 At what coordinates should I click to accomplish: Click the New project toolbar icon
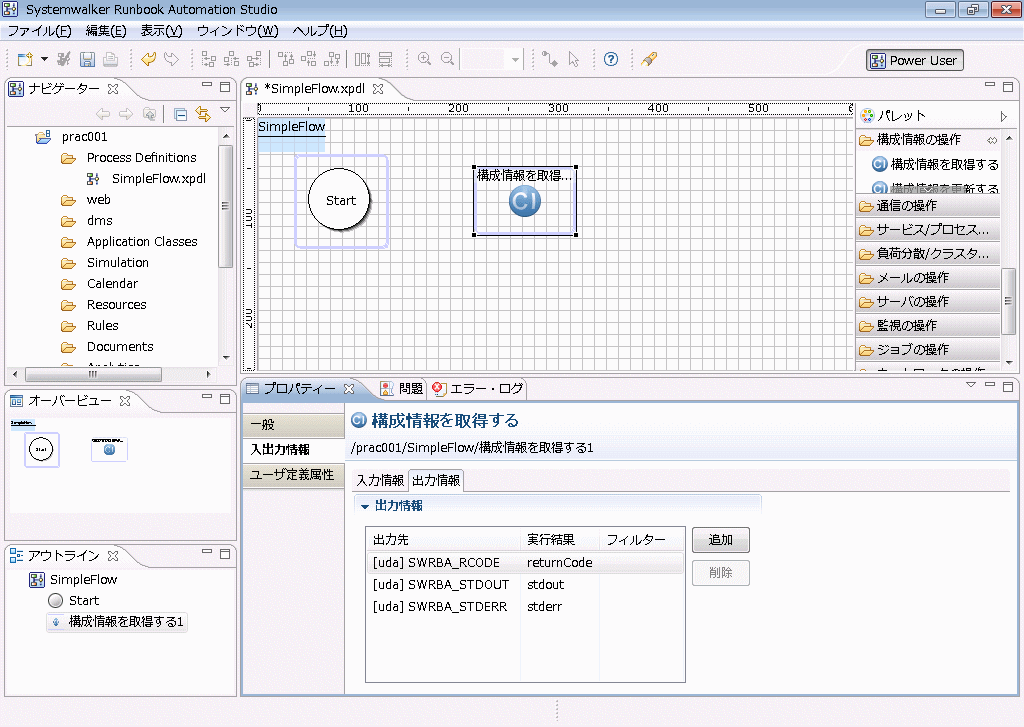25,59
